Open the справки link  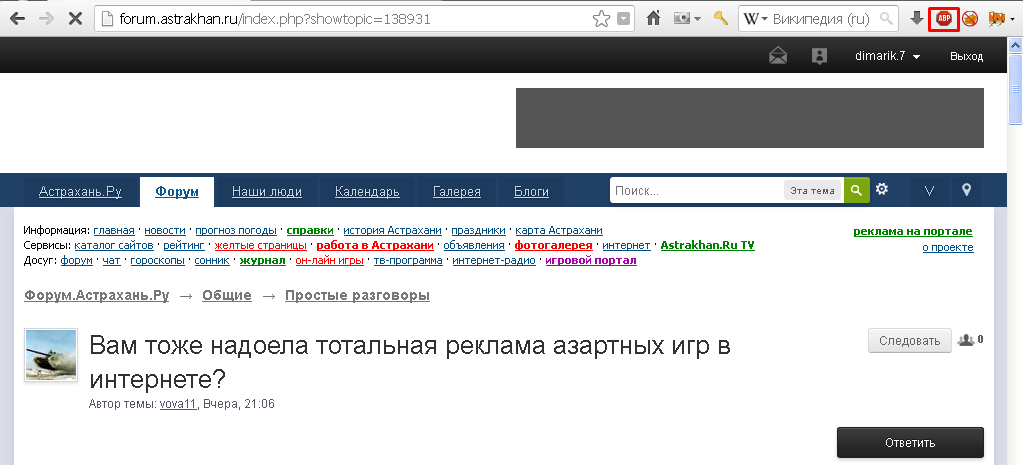tap(310, 230)
